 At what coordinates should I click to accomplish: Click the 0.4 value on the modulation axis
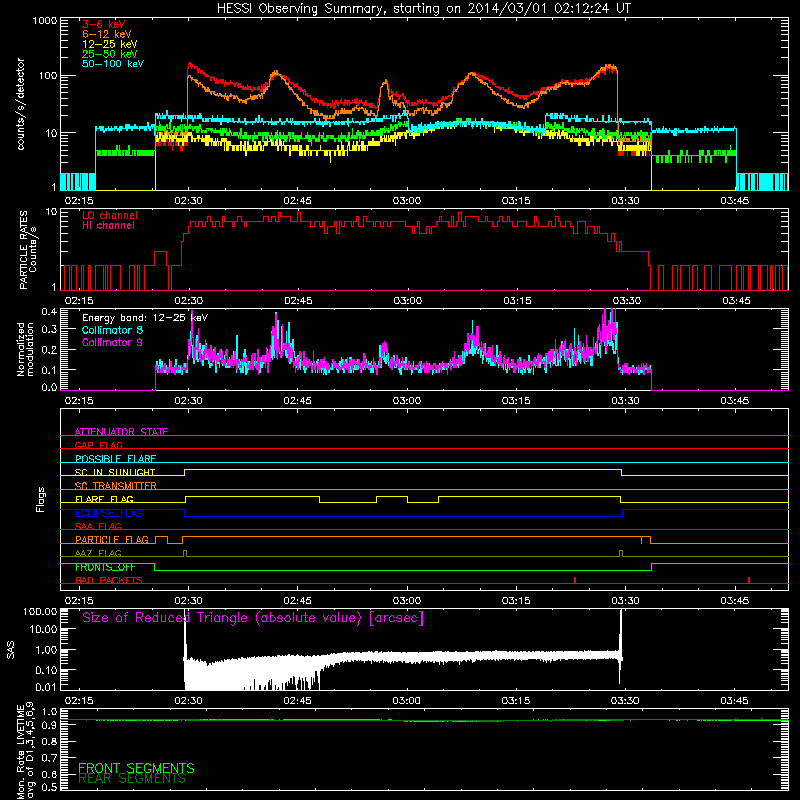(x=49, y=311)
